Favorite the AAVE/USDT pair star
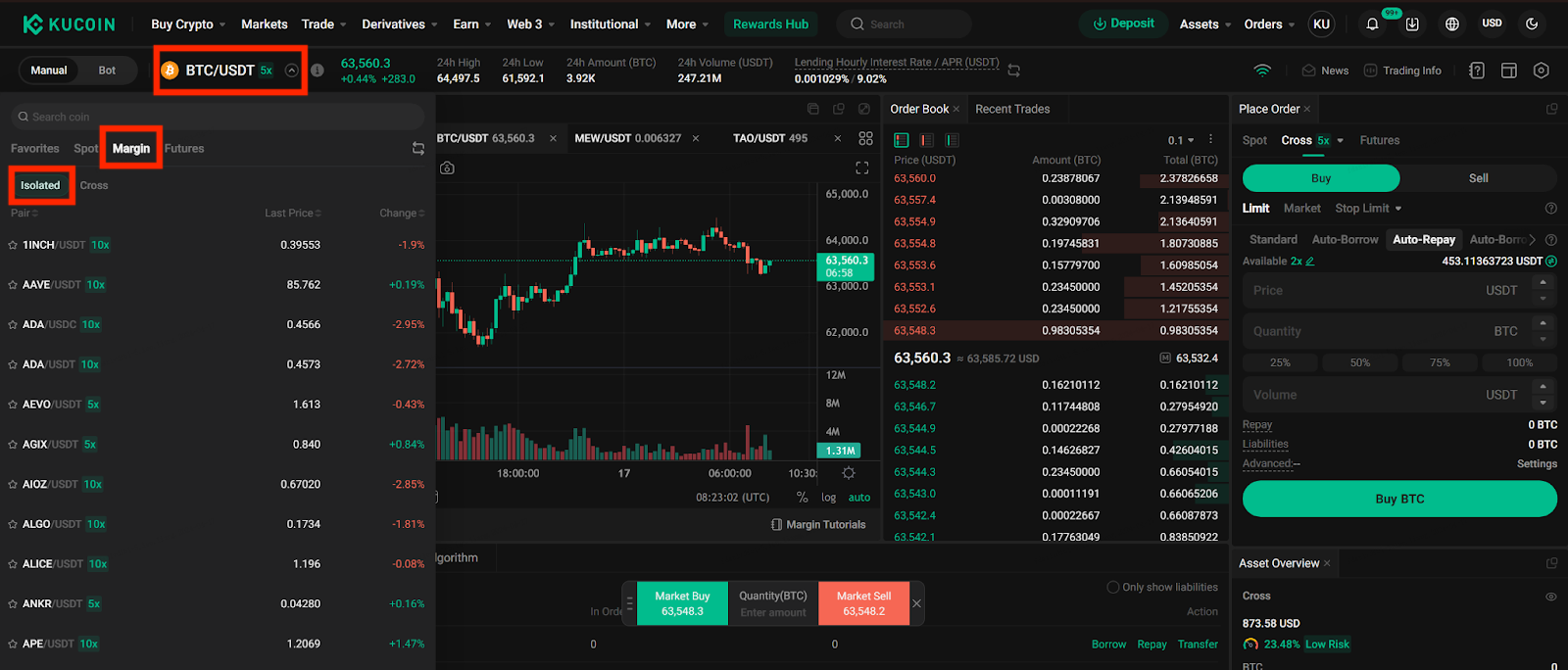Image resolution: width=1568 pixels, height=670 pixels. [x=13, y=285]
